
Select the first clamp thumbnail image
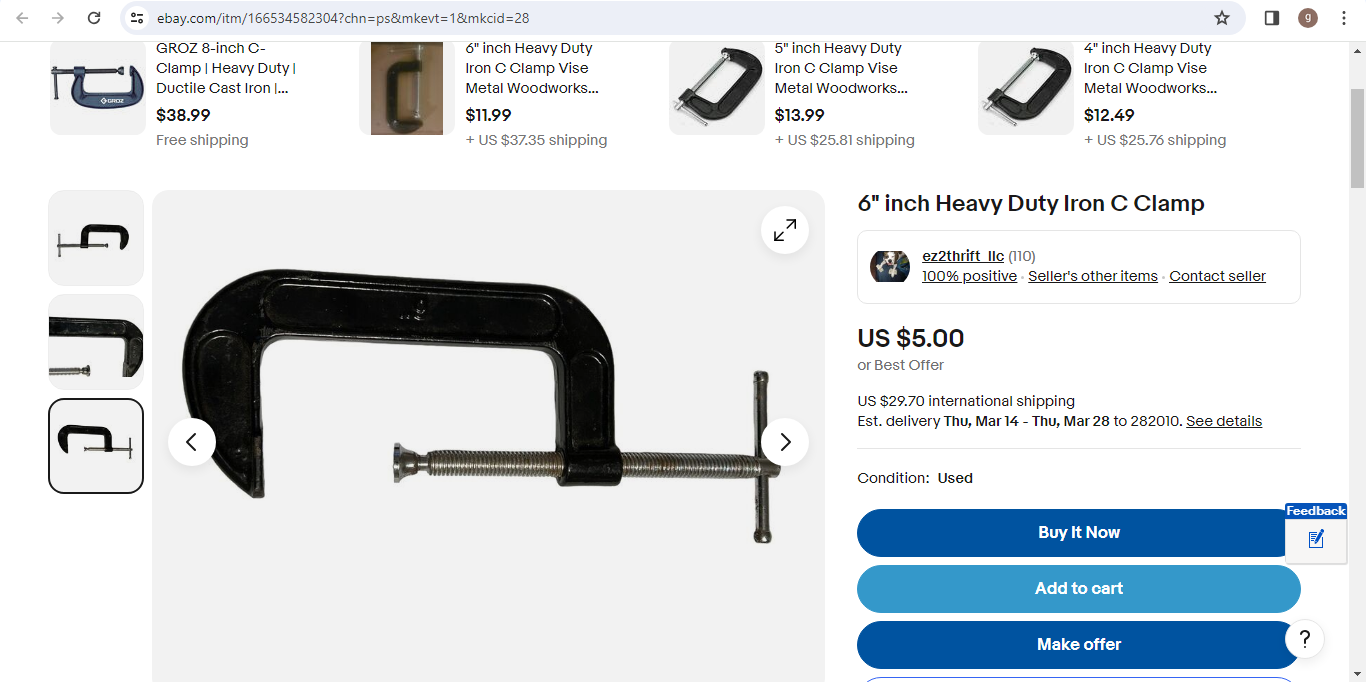coord(96,238)
